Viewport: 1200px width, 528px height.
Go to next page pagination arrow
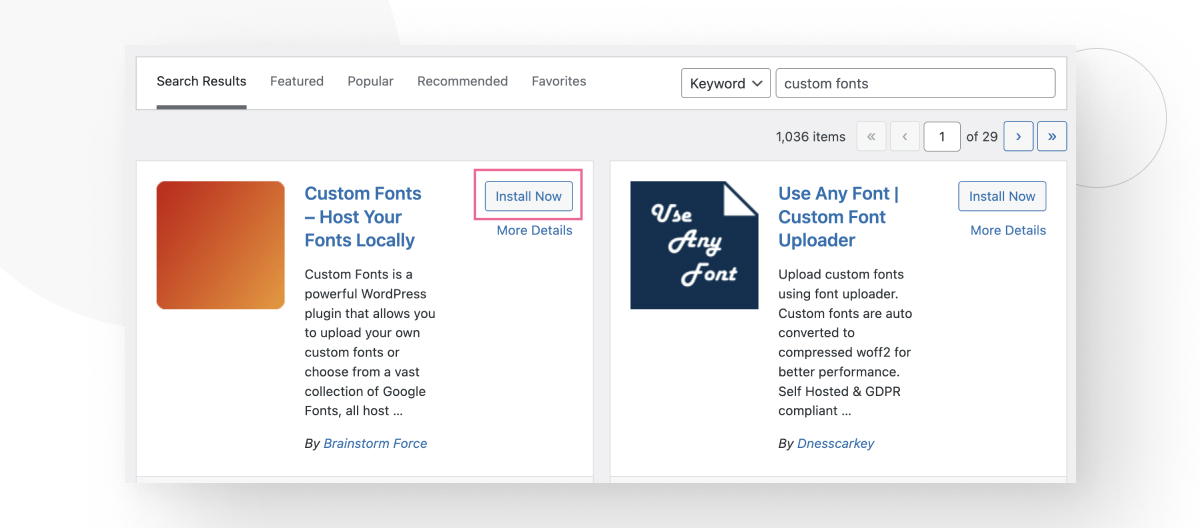[x=1018, y=136]
